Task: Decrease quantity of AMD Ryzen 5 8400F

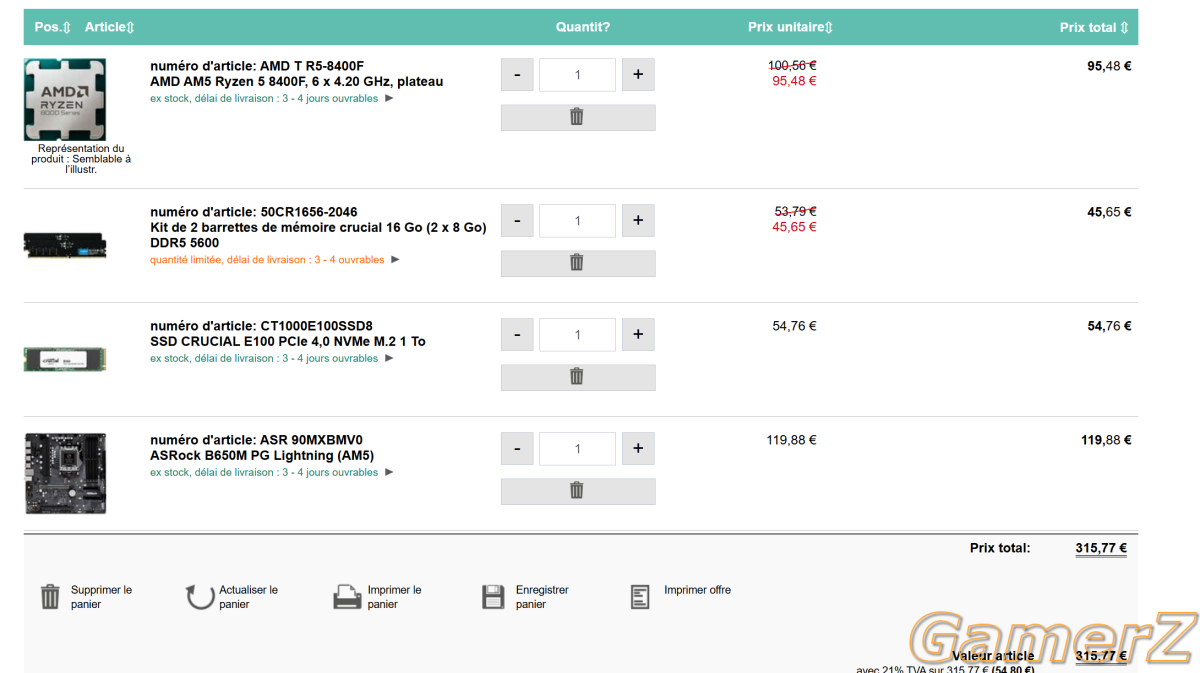Action: coord(517,75)
